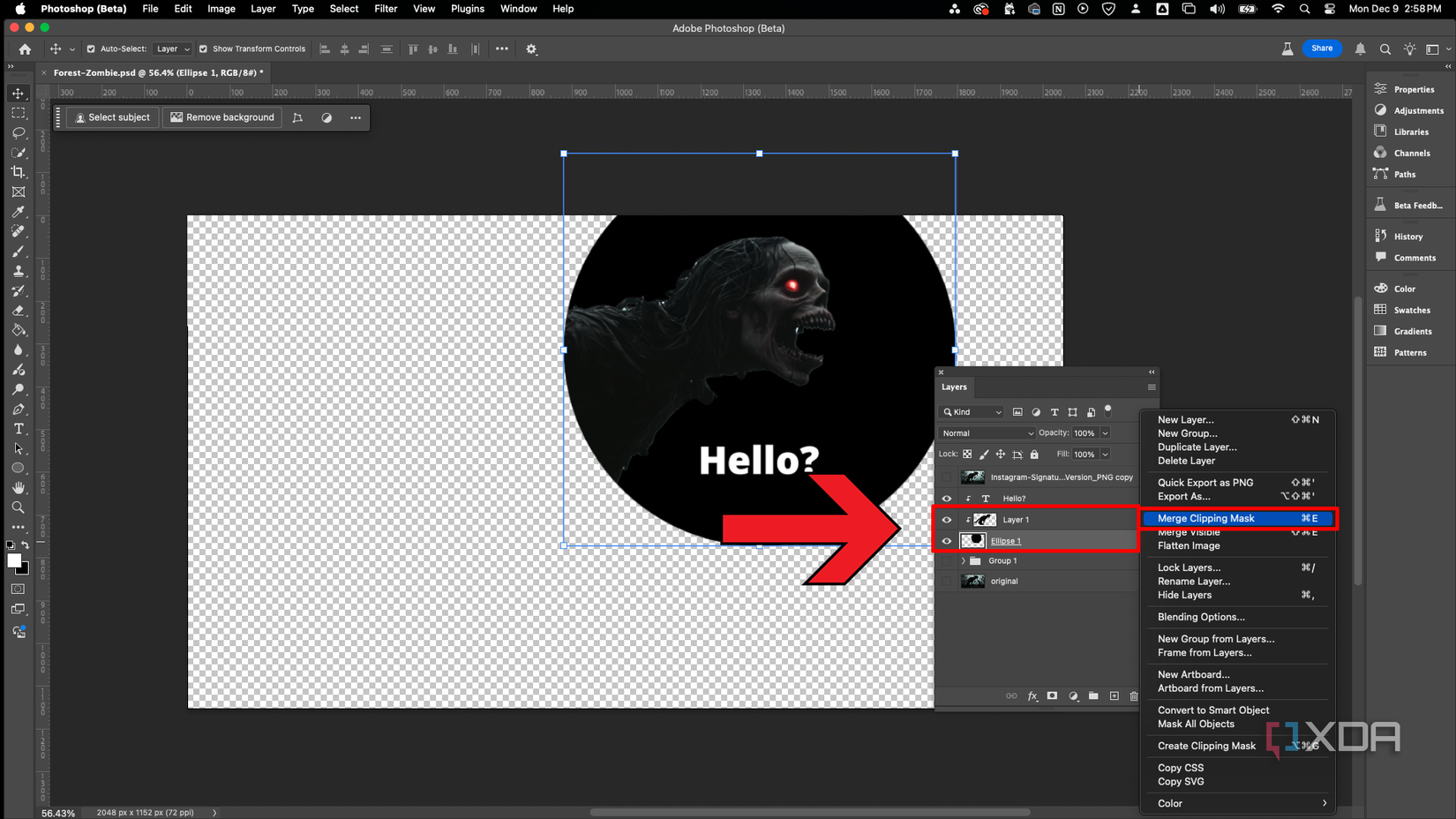Click the layer effects fx icon

click(x=1032, y=696)
